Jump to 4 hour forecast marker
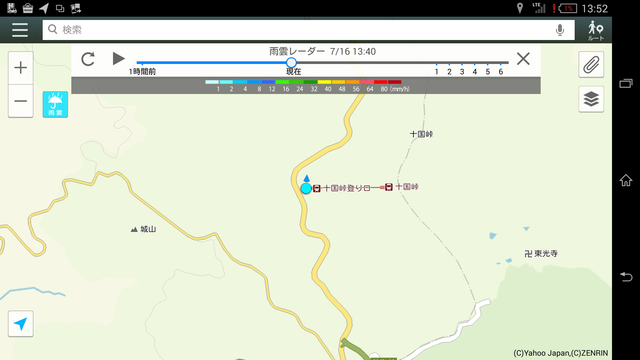Image resolution: width=640 pixels, height=360 pixels. pos(475,71)
